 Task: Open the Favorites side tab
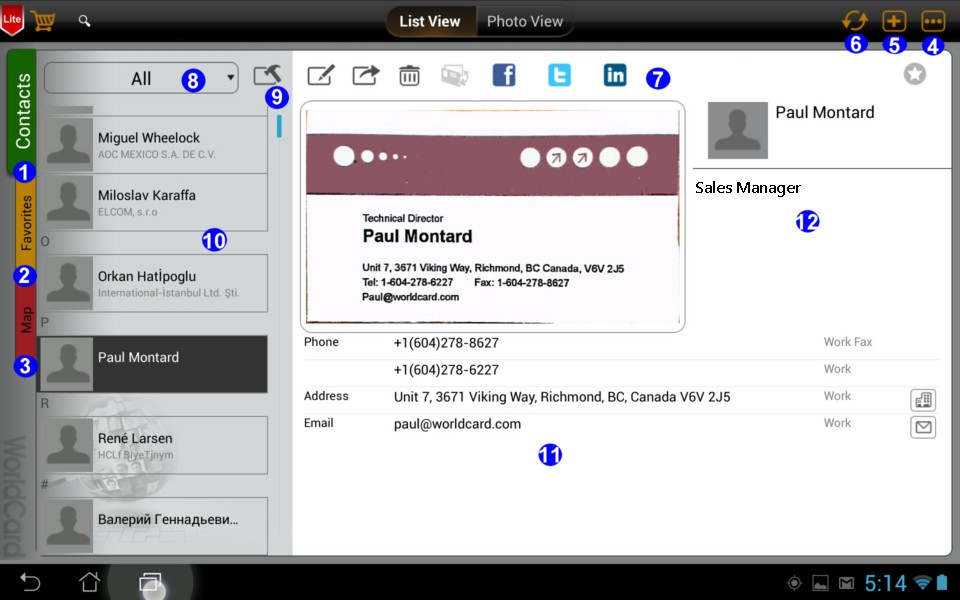tap(26, 224)
